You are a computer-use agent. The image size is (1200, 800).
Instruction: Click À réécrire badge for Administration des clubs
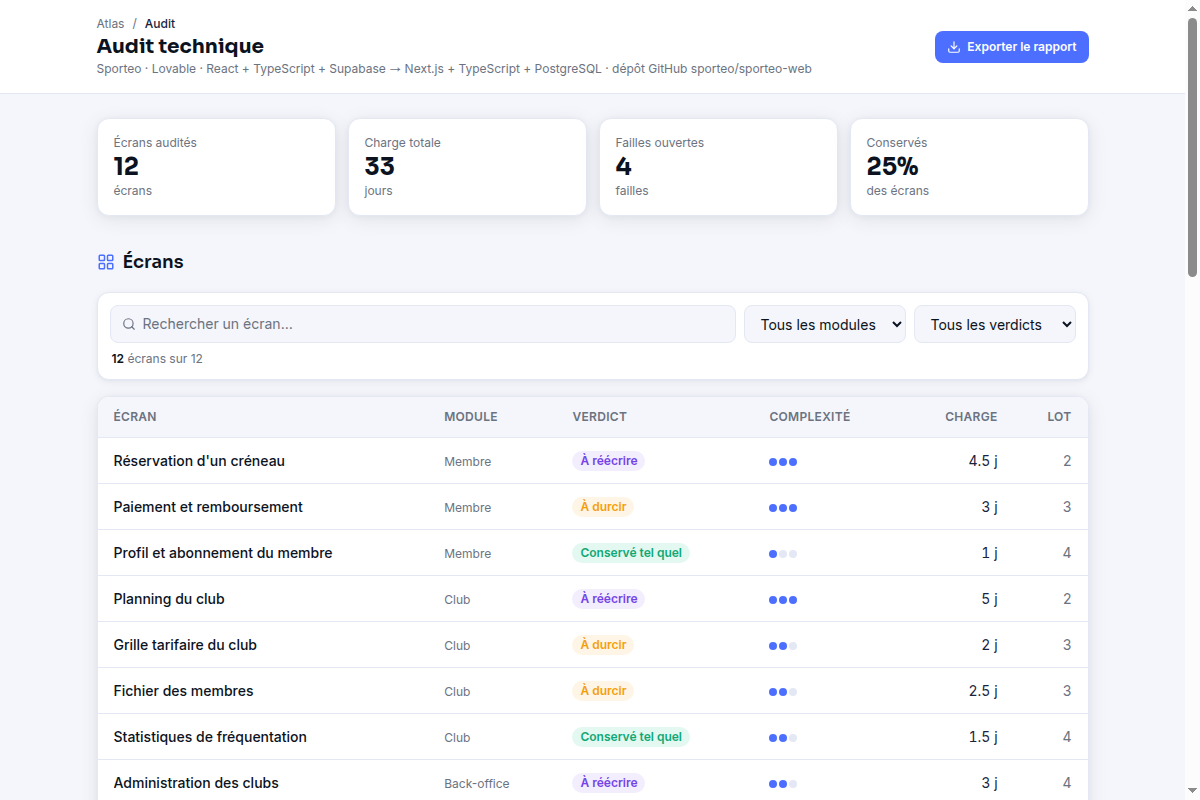(x=609, y=783)
